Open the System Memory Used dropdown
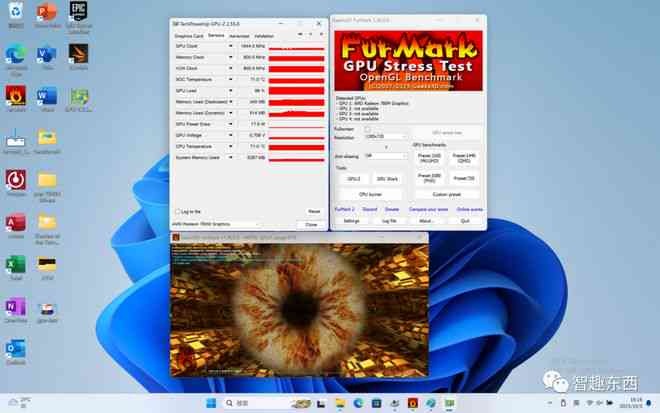 (x=230, y=157)
